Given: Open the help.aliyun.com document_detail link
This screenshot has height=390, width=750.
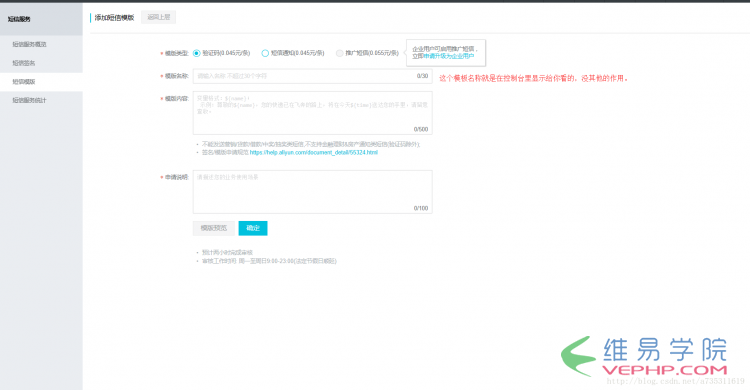Looking at the screenshot, I should [x=314, y=152].
